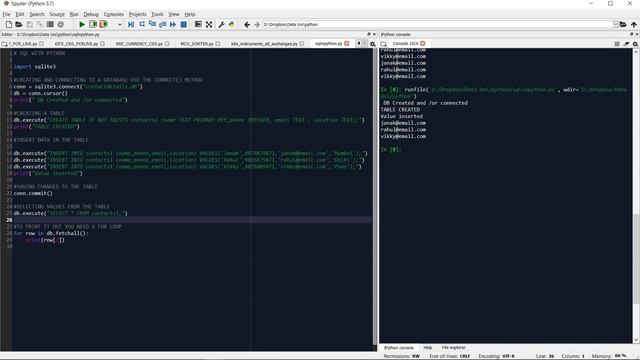Create a new file with the toolbar icon
The image size is (640, 360).
click(x=9, y=24)
